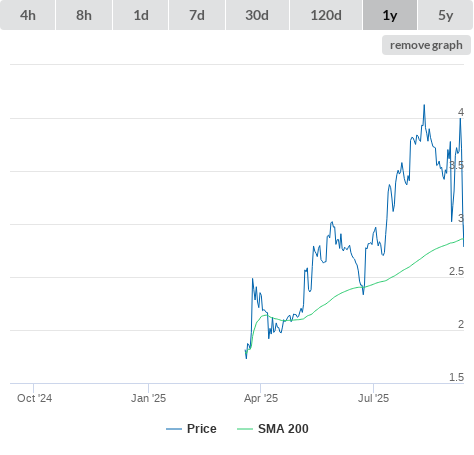The width and height of the screenshot is (474, 455).
Task: Click the highest price peak above 4
Action: 424,105
